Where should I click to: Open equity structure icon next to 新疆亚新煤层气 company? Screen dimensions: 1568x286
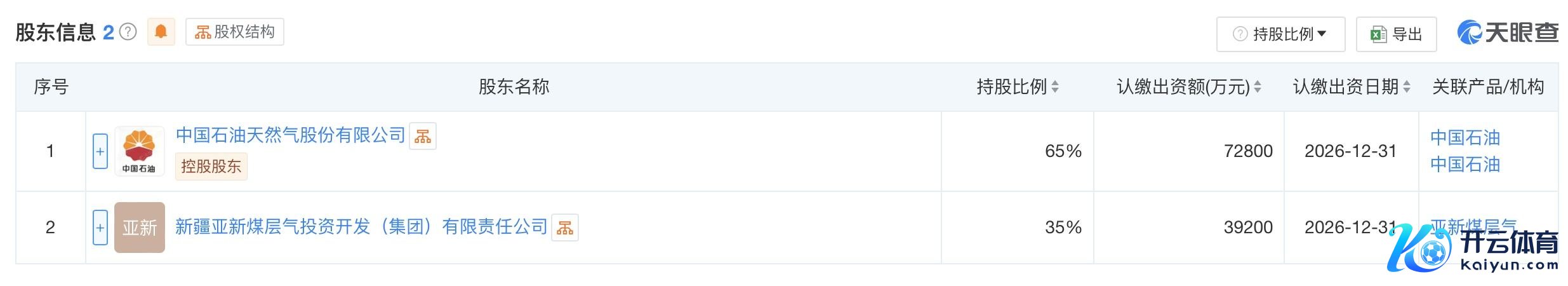(x=565, y=228)
